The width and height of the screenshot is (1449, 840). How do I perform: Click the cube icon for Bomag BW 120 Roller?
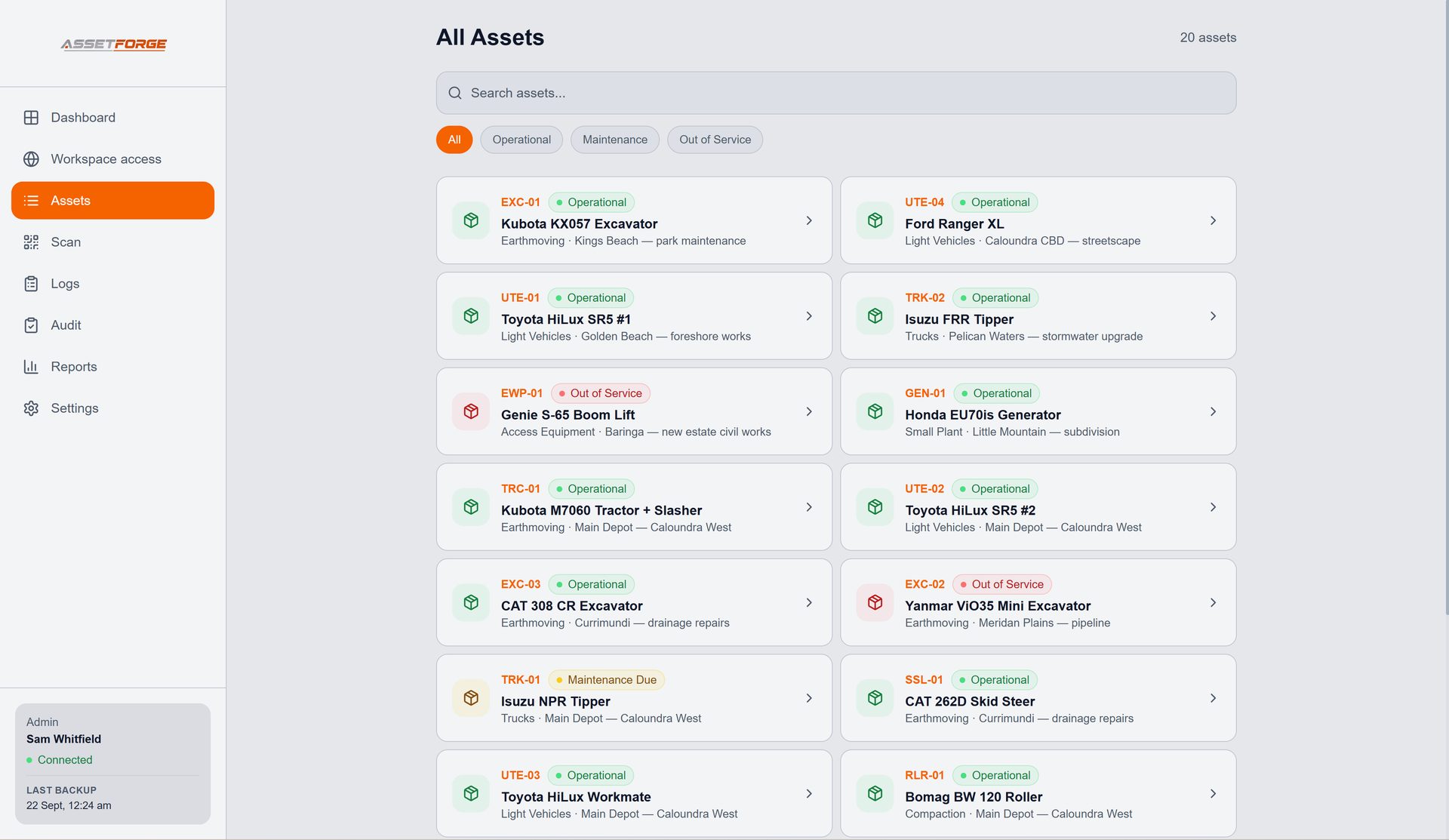click(x=875, y=793)
